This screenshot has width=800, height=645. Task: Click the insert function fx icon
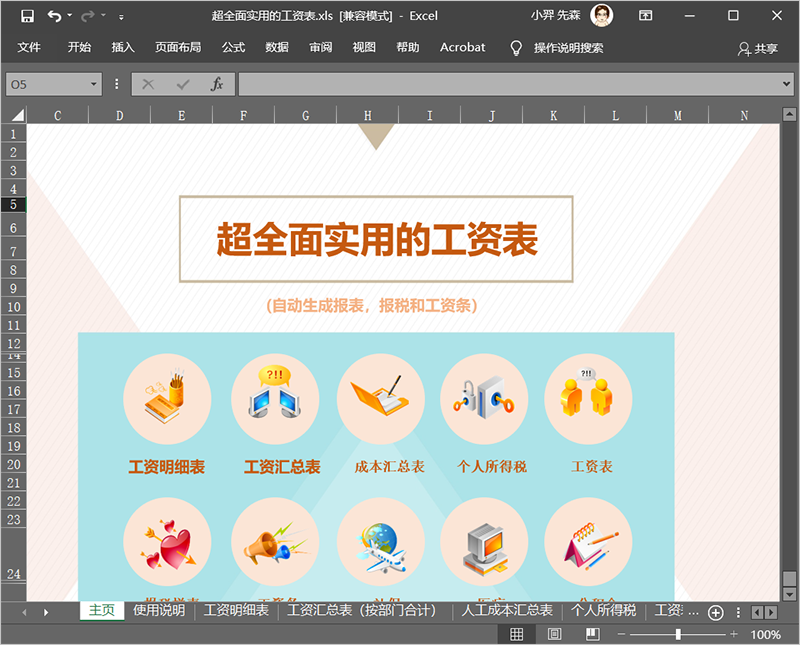[x=217, y=84]
